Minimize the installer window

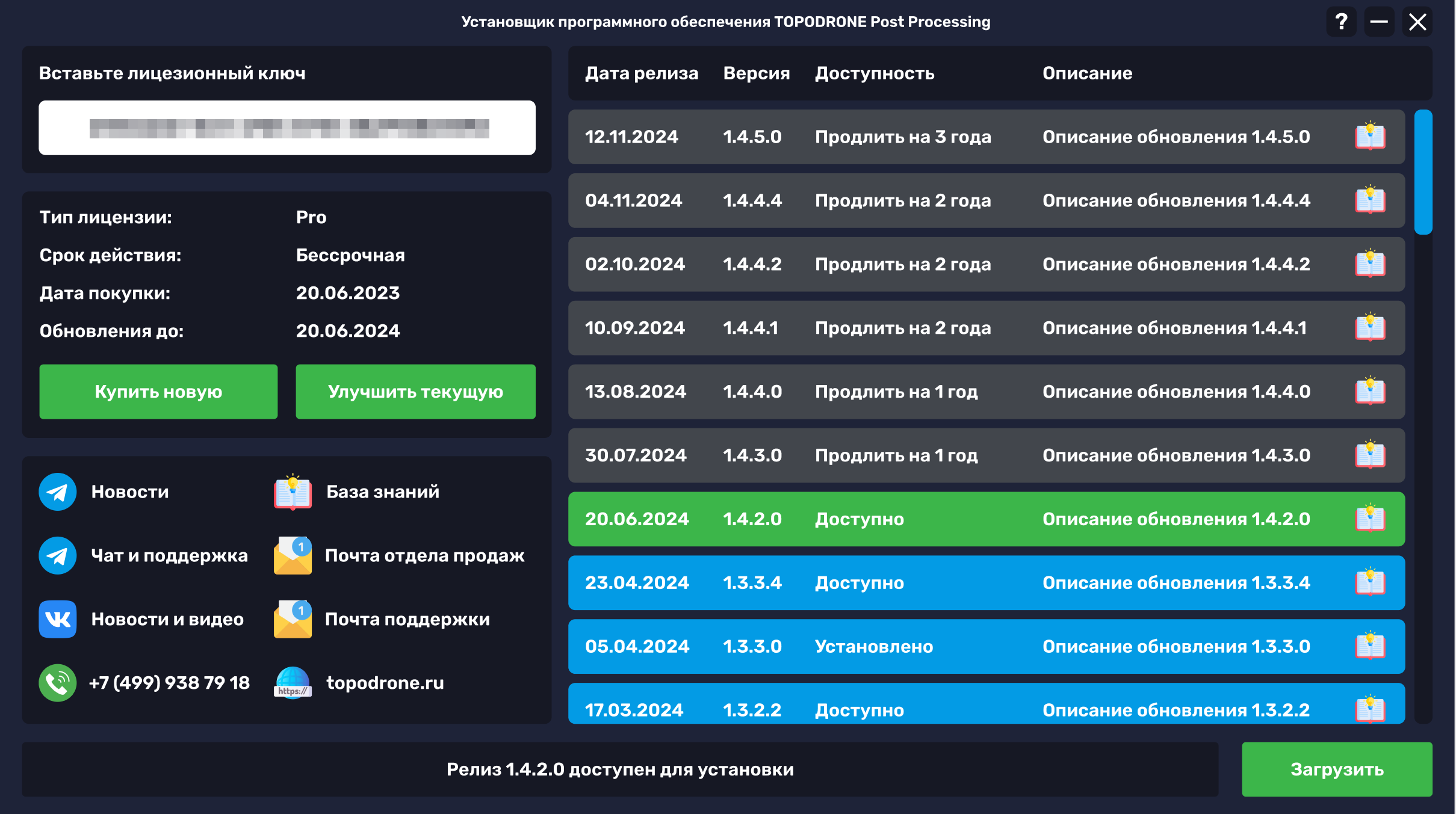point(1379,22)
